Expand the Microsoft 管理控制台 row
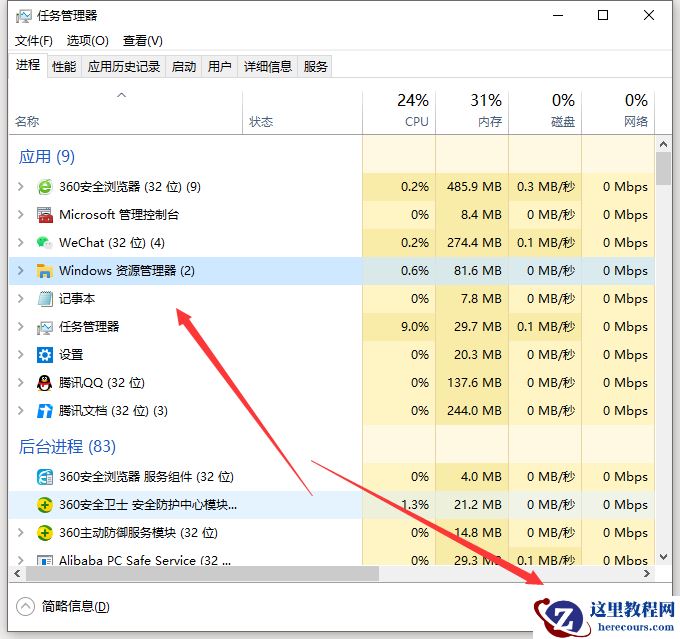This screenshot has width=680, height=639. (20, 214)
